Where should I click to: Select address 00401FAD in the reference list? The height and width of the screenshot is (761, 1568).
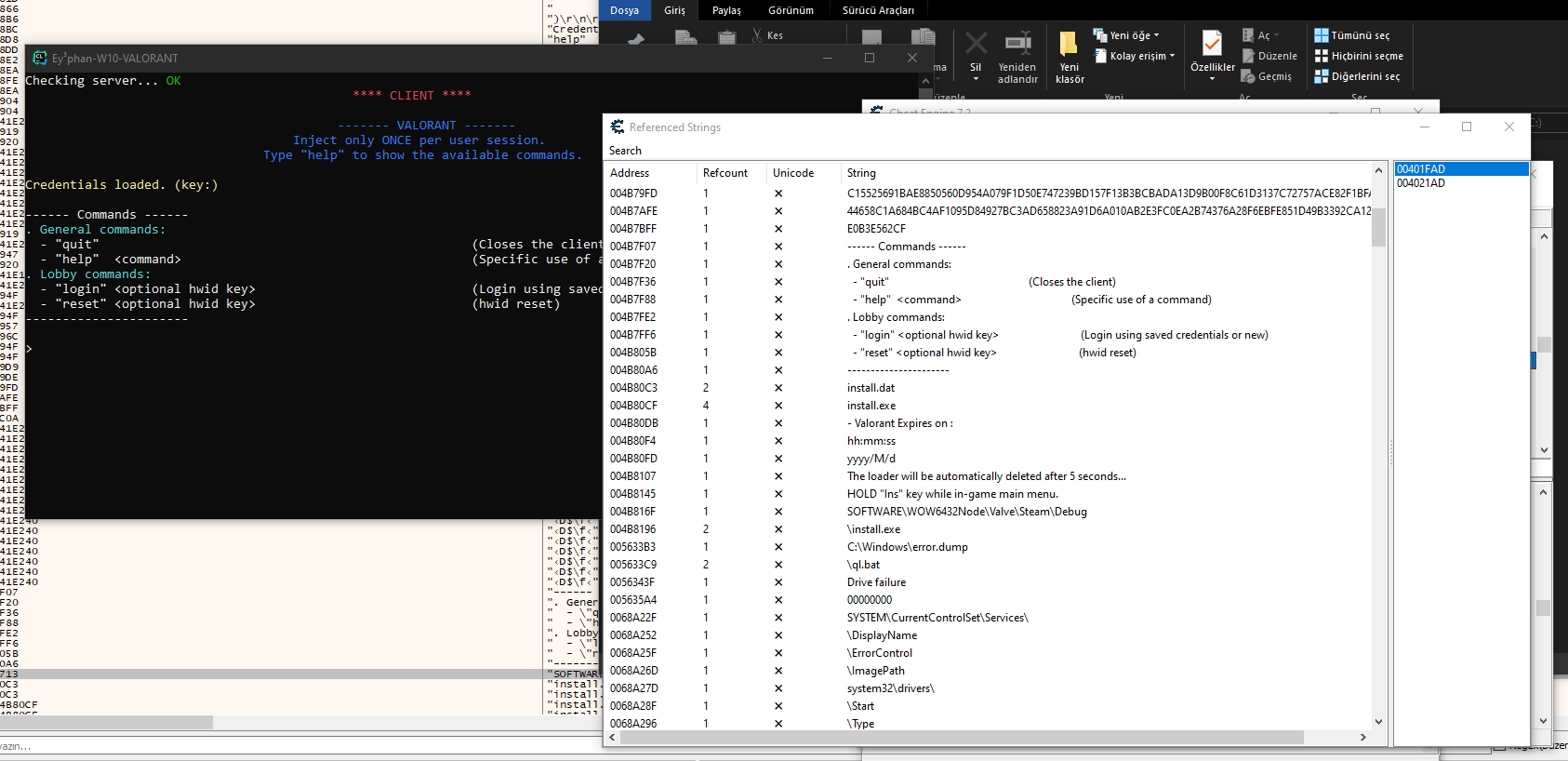1460,169
